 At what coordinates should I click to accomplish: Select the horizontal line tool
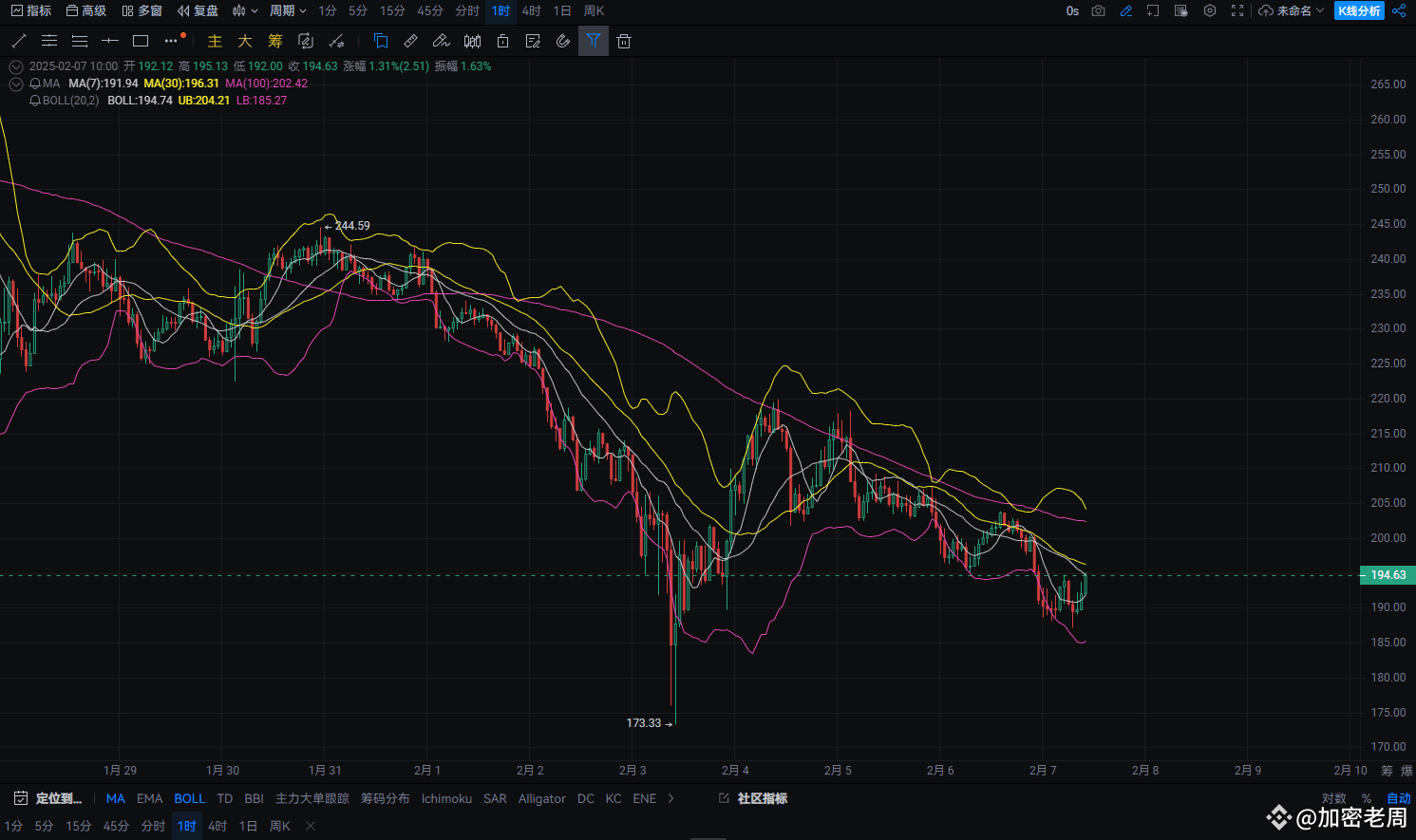click(x=110, y=41)
